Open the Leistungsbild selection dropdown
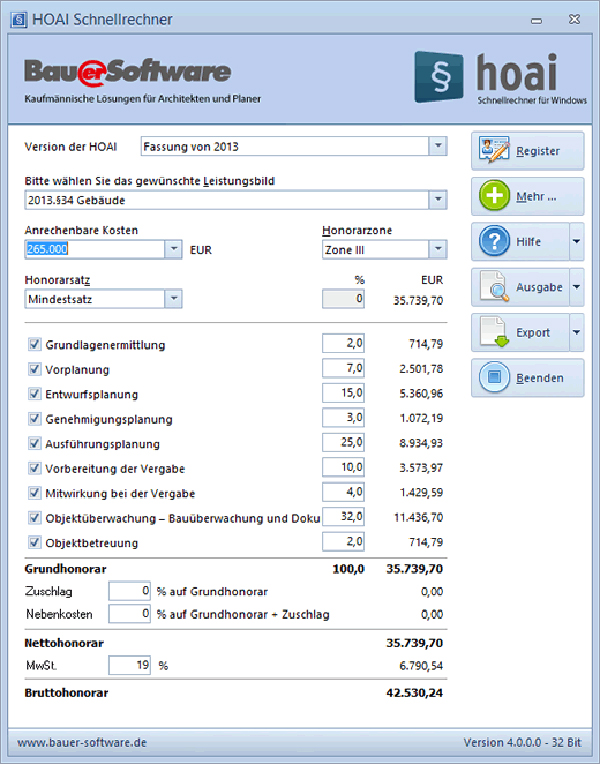 point(437,201)
